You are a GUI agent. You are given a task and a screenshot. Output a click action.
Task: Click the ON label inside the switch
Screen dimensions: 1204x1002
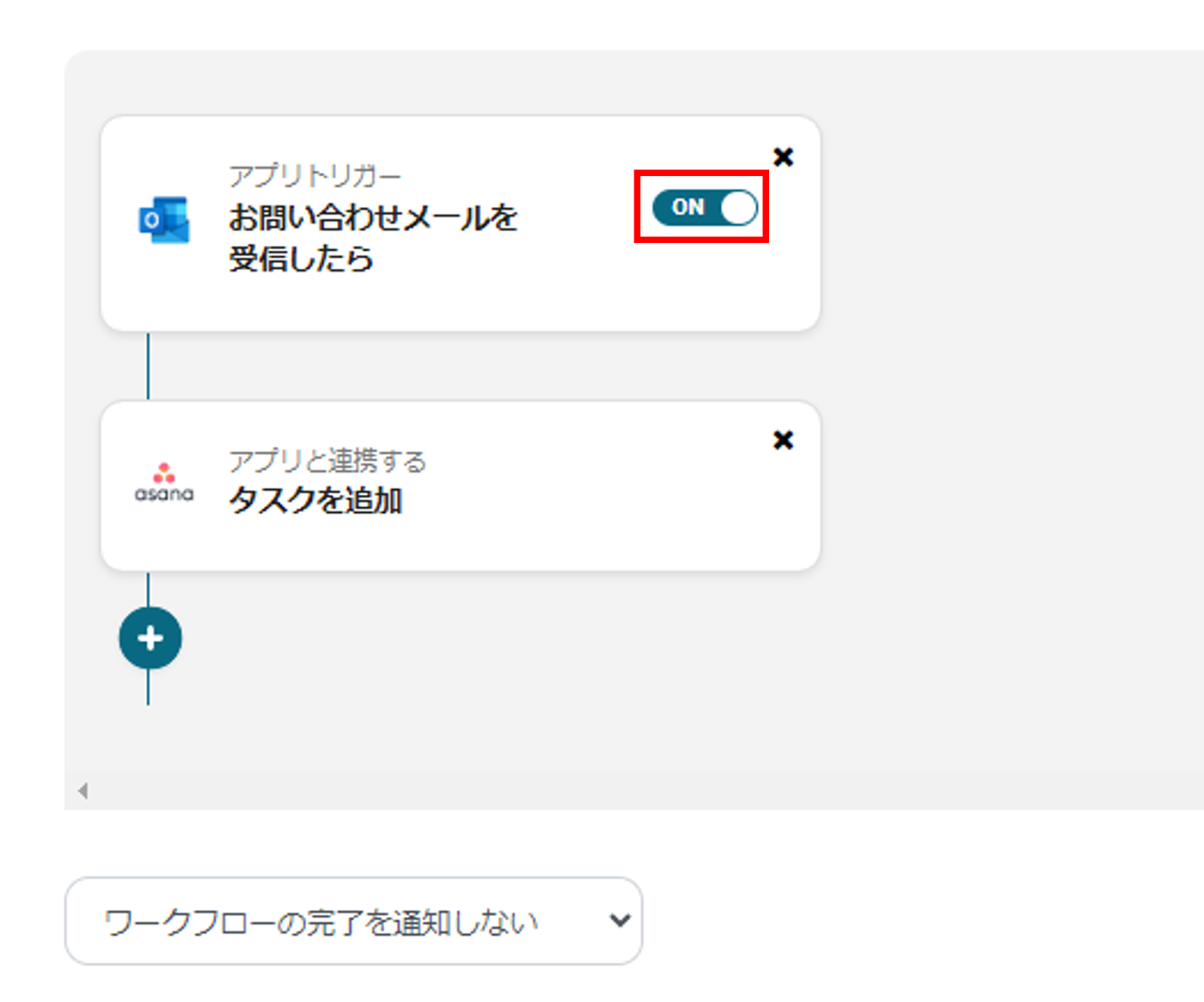pyautogui.click(x=687, y=207)
